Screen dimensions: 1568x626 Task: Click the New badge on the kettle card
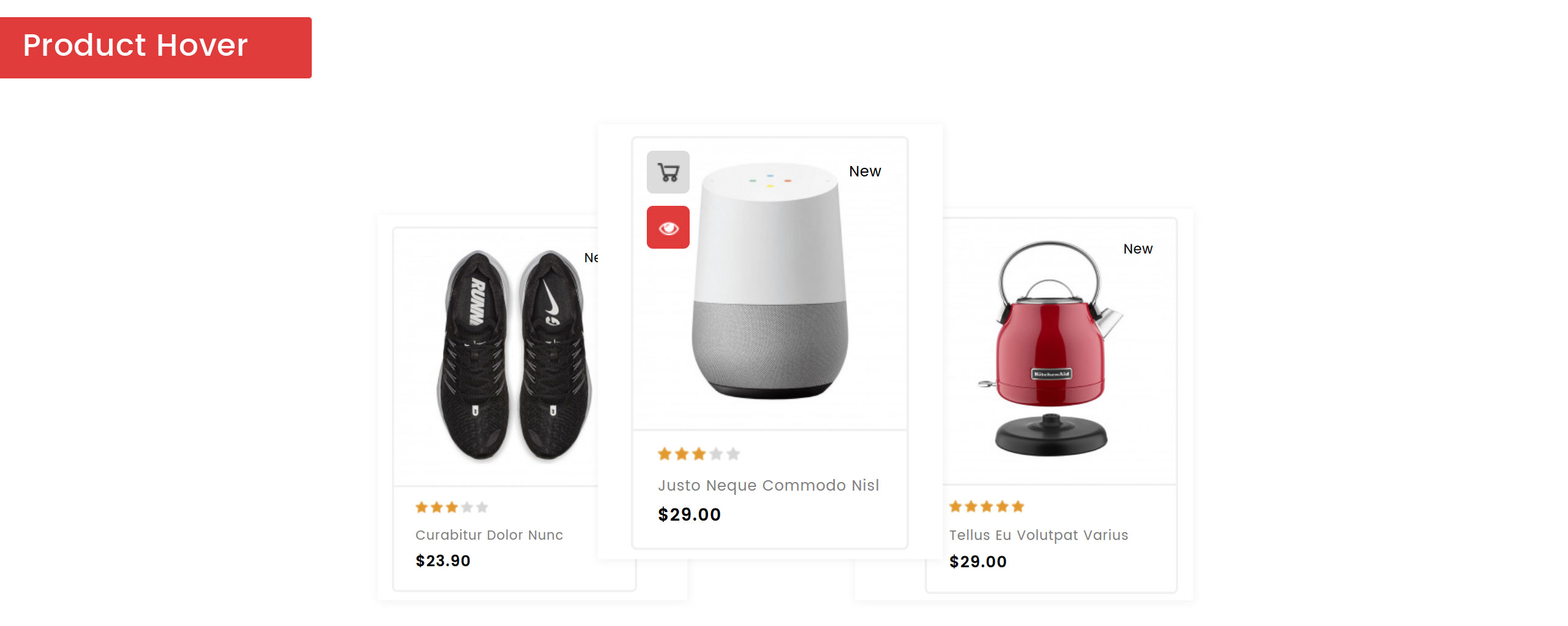click(1137, 249)
